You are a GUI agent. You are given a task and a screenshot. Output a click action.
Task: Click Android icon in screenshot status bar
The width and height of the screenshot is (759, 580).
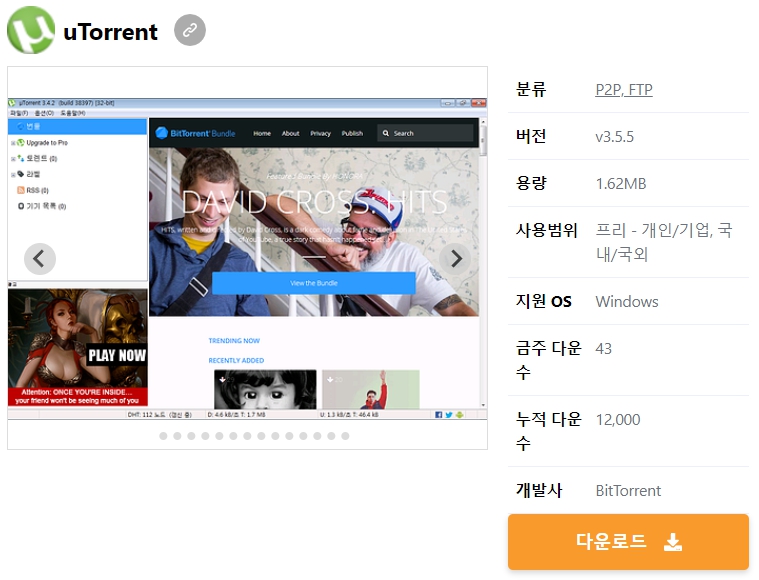click(459, 415)
